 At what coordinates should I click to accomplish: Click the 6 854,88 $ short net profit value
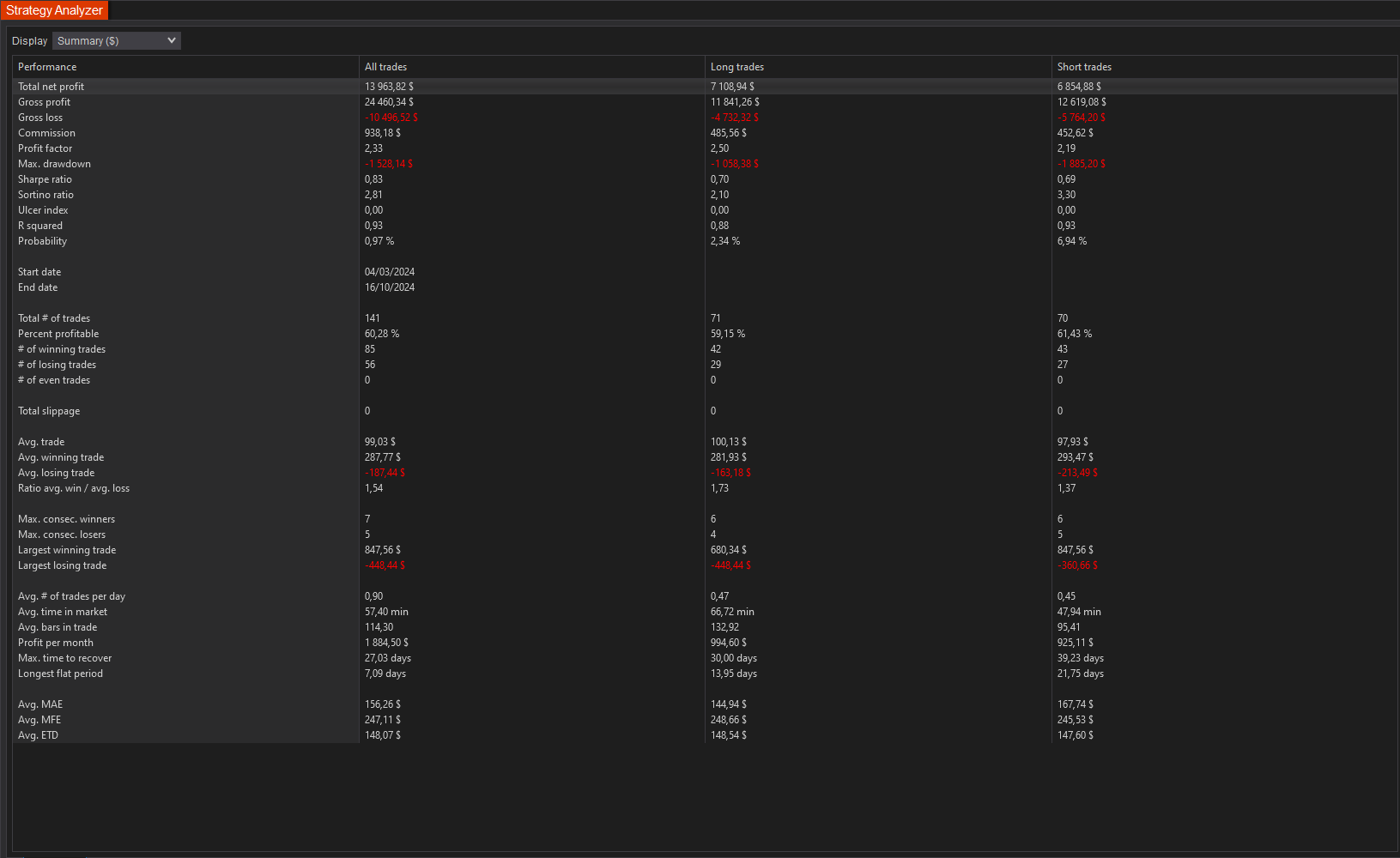click(1079, 87)
